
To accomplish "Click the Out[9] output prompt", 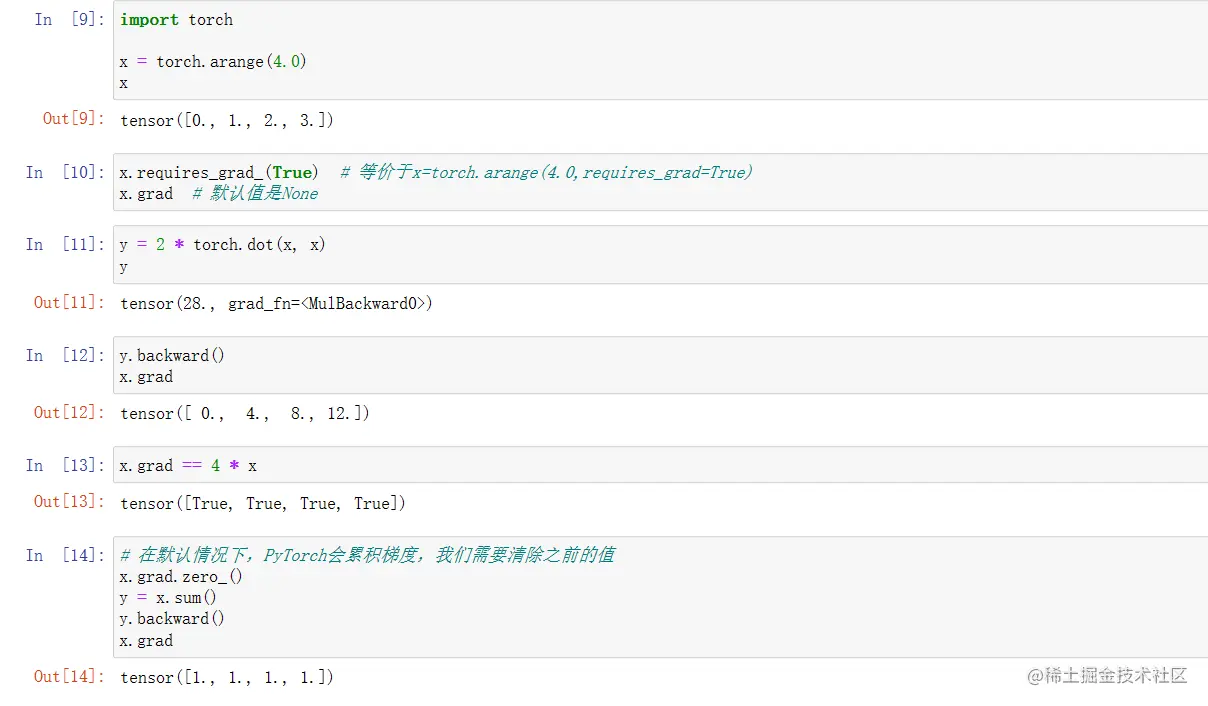I will [73, 119].
